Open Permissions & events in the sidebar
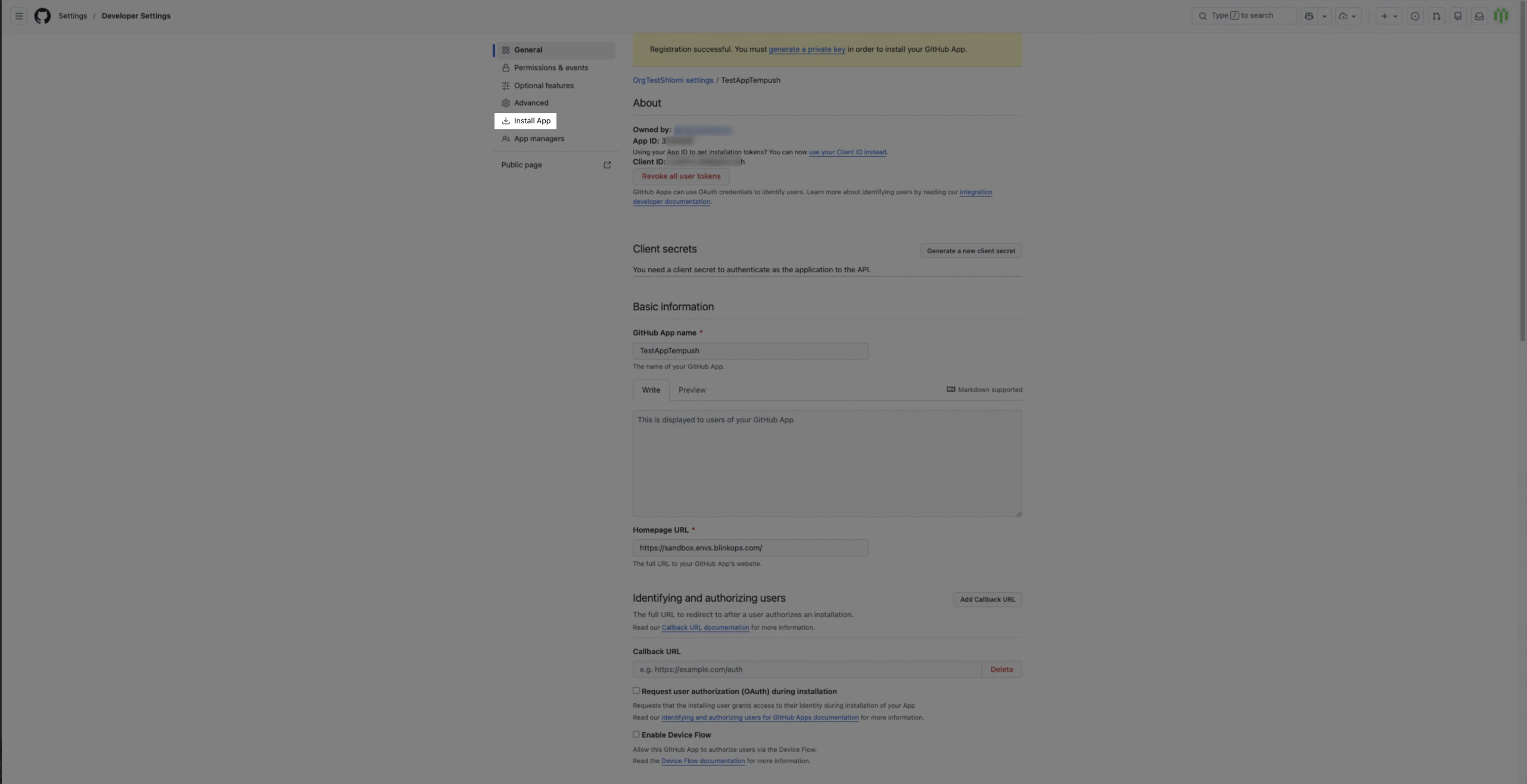This screenshot has height=784, width=1527. (556, 68)
